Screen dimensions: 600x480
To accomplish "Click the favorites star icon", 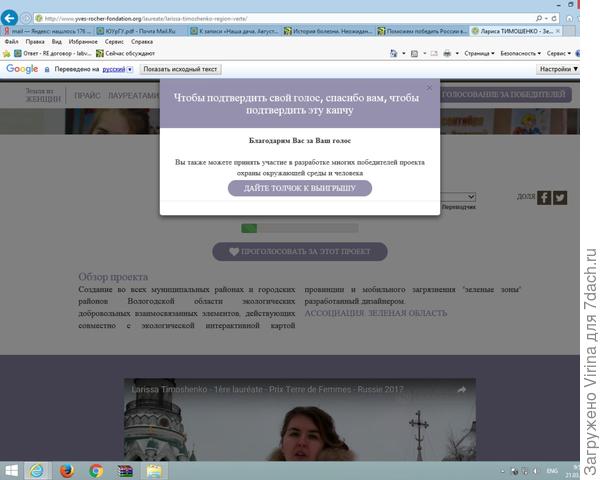I will point(7,54).
